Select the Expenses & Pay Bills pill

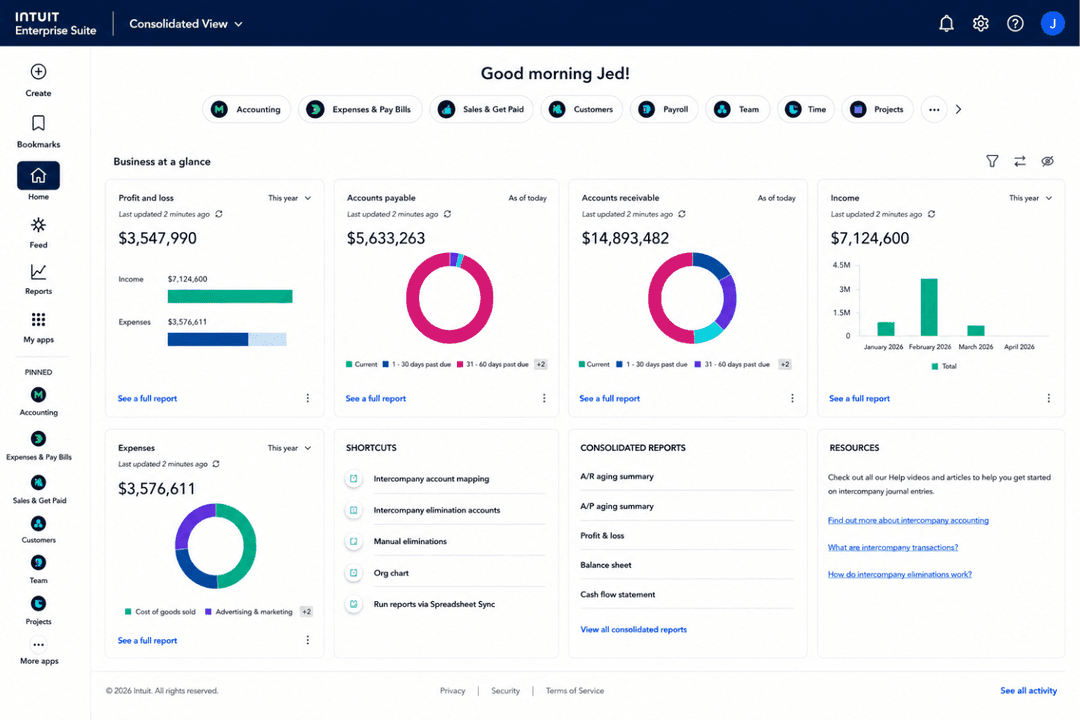(360, 110)
